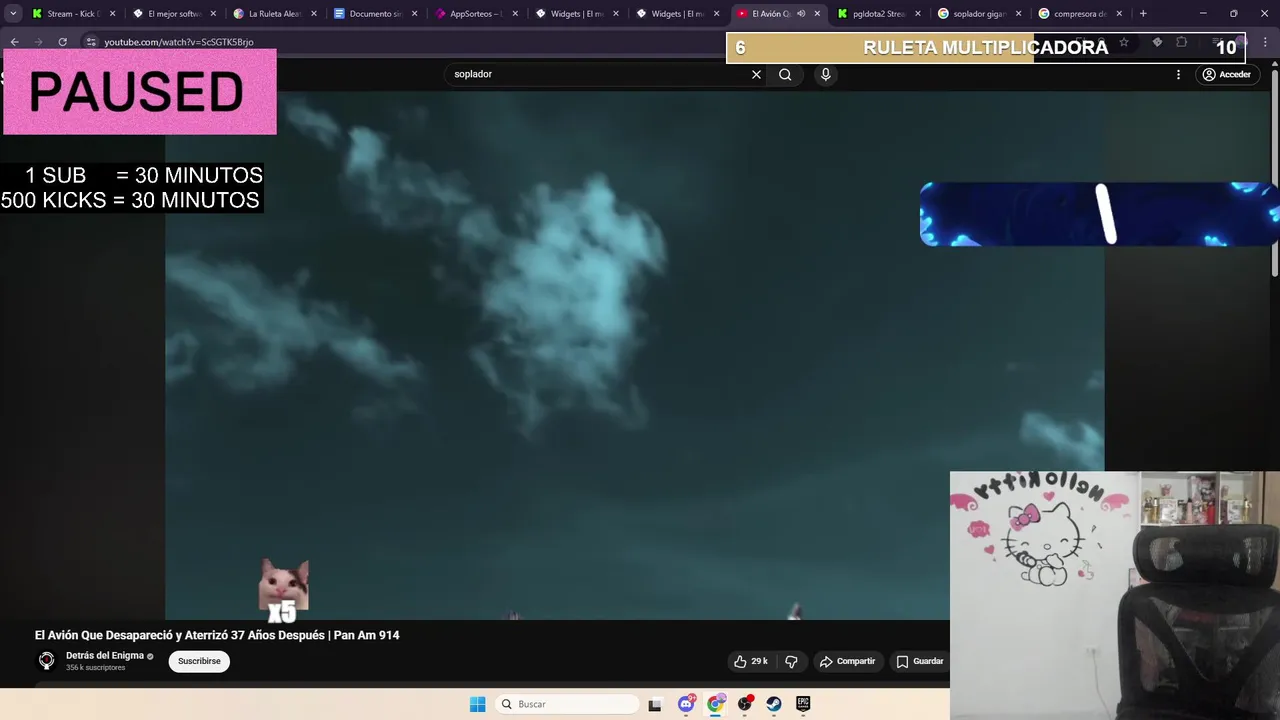Click the Windows taskbar Buscar search box
The height and width of the screenshot is (720, 1280).
point(568,704)
